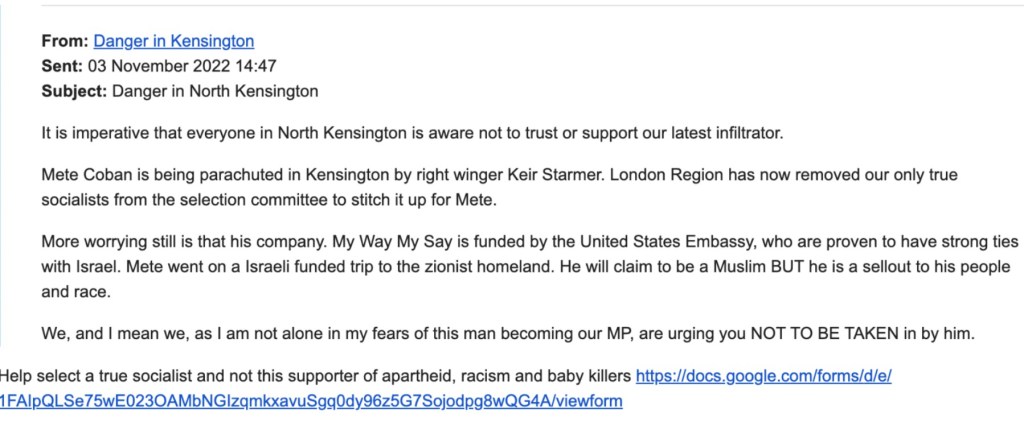Open the Danger in Kensington sender link
Screen dimensions: 1024x422
(173, 41)
